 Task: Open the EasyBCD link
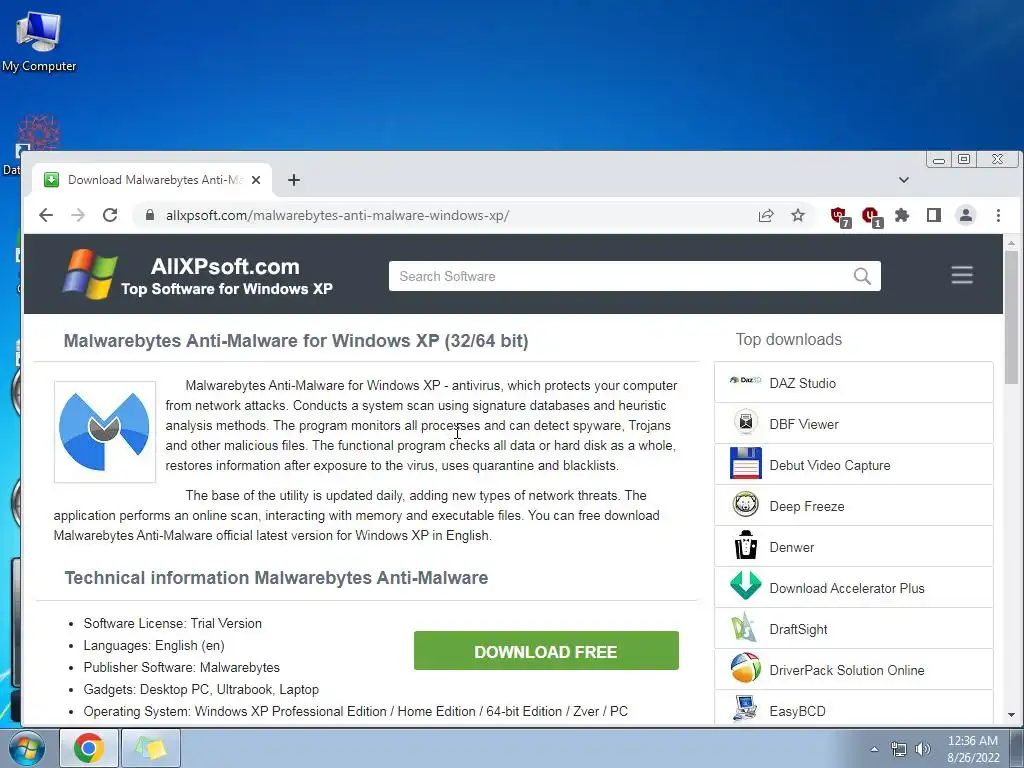coord(797,711)
